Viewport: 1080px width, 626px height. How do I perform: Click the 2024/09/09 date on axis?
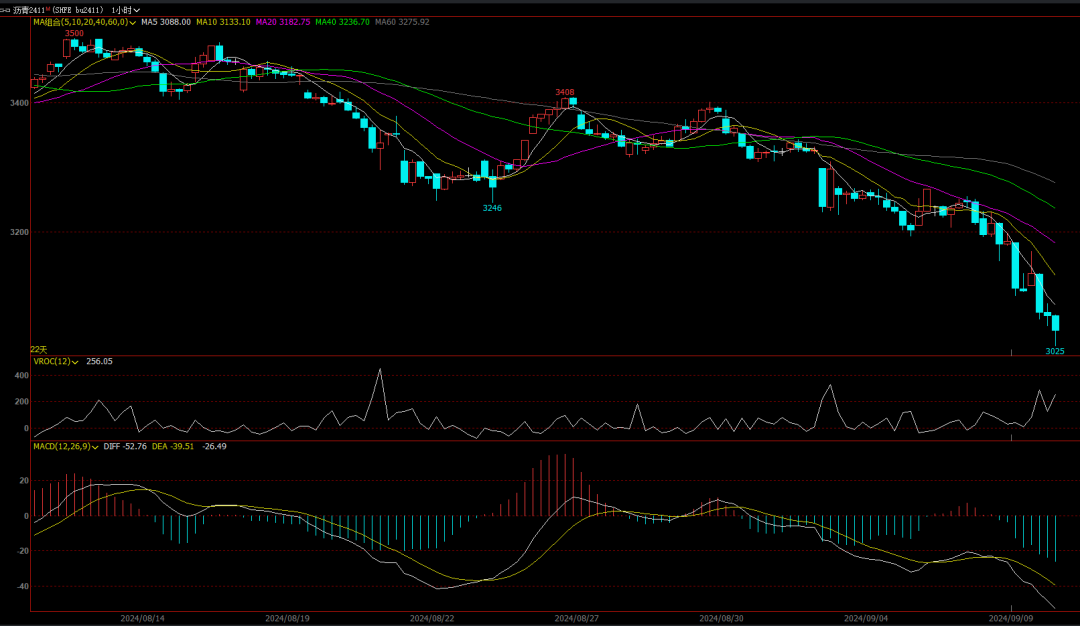(1010, 618)
